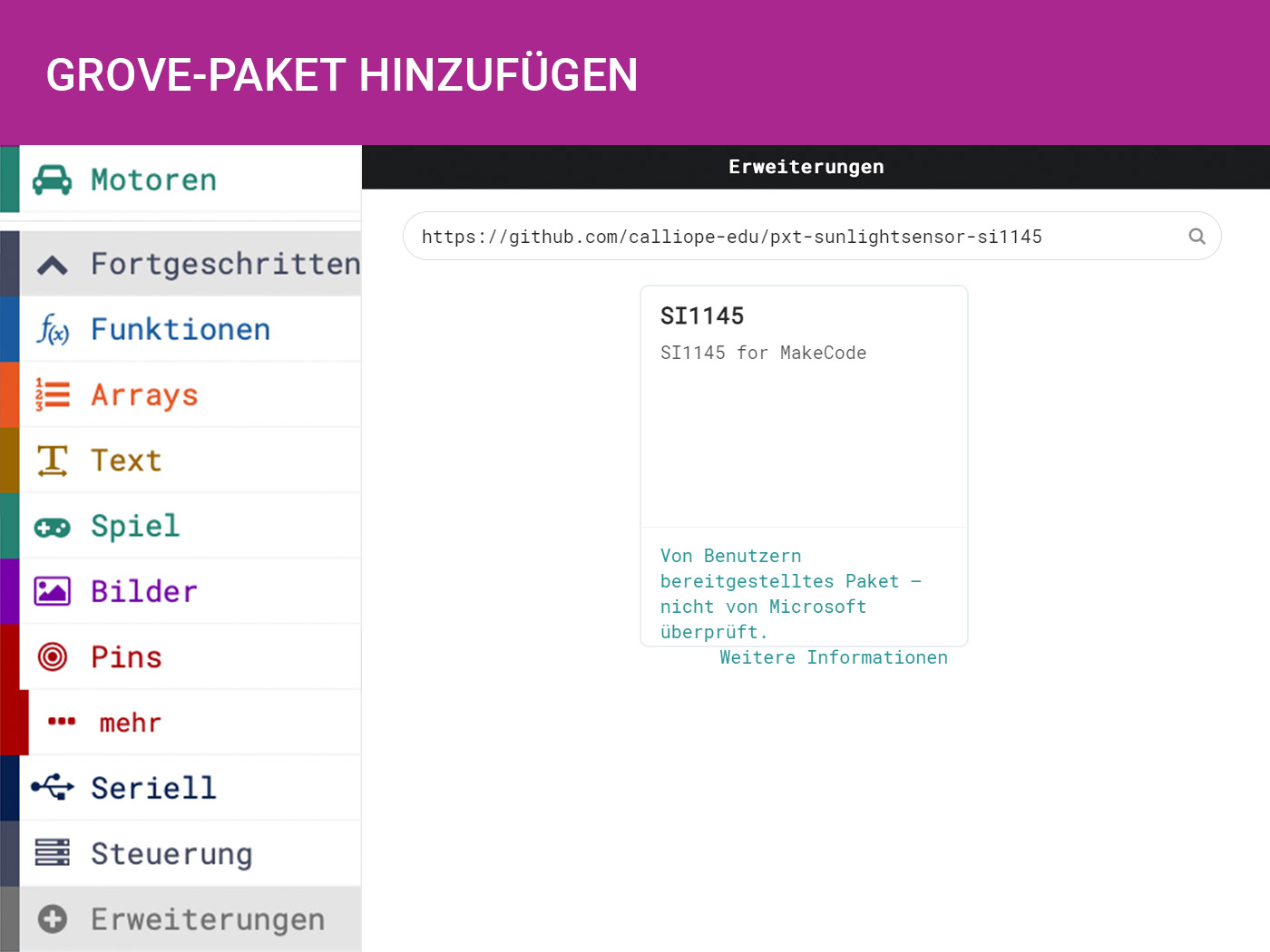This screenshot has height=952, width=1270.
Task: Click the plus icon beside Erweiterungen
Action: coord(53,919)
